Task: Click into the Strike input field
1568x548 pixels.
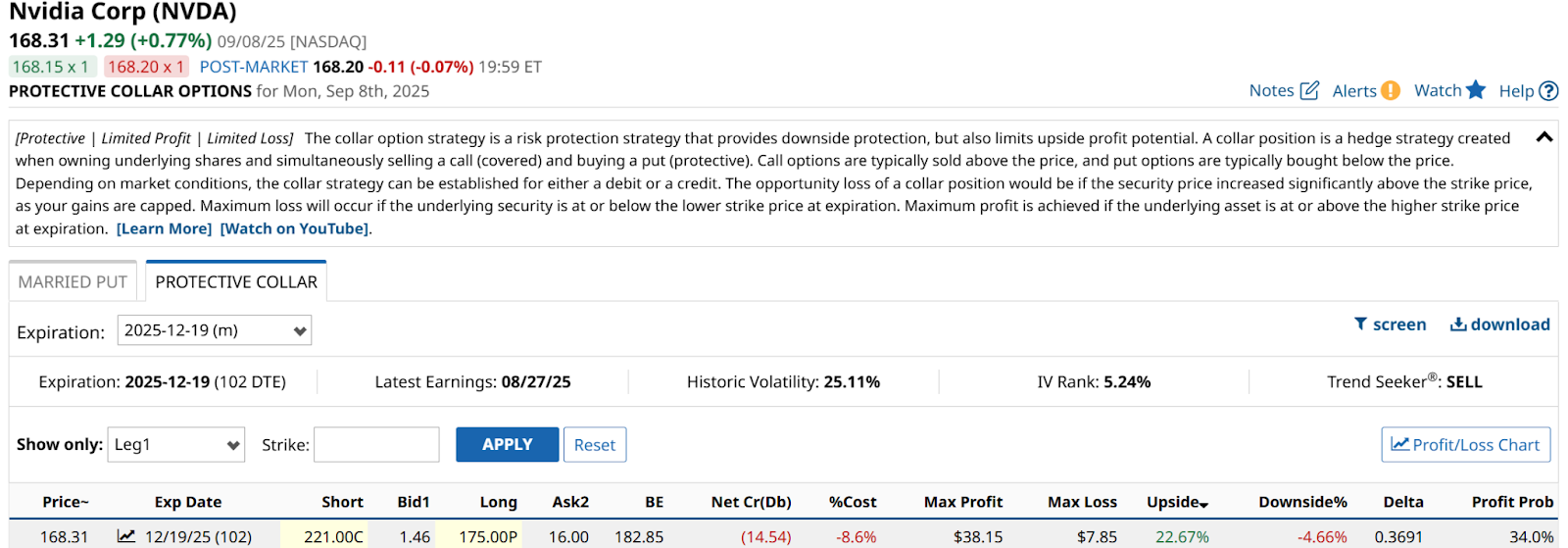Action: [376, 444]
